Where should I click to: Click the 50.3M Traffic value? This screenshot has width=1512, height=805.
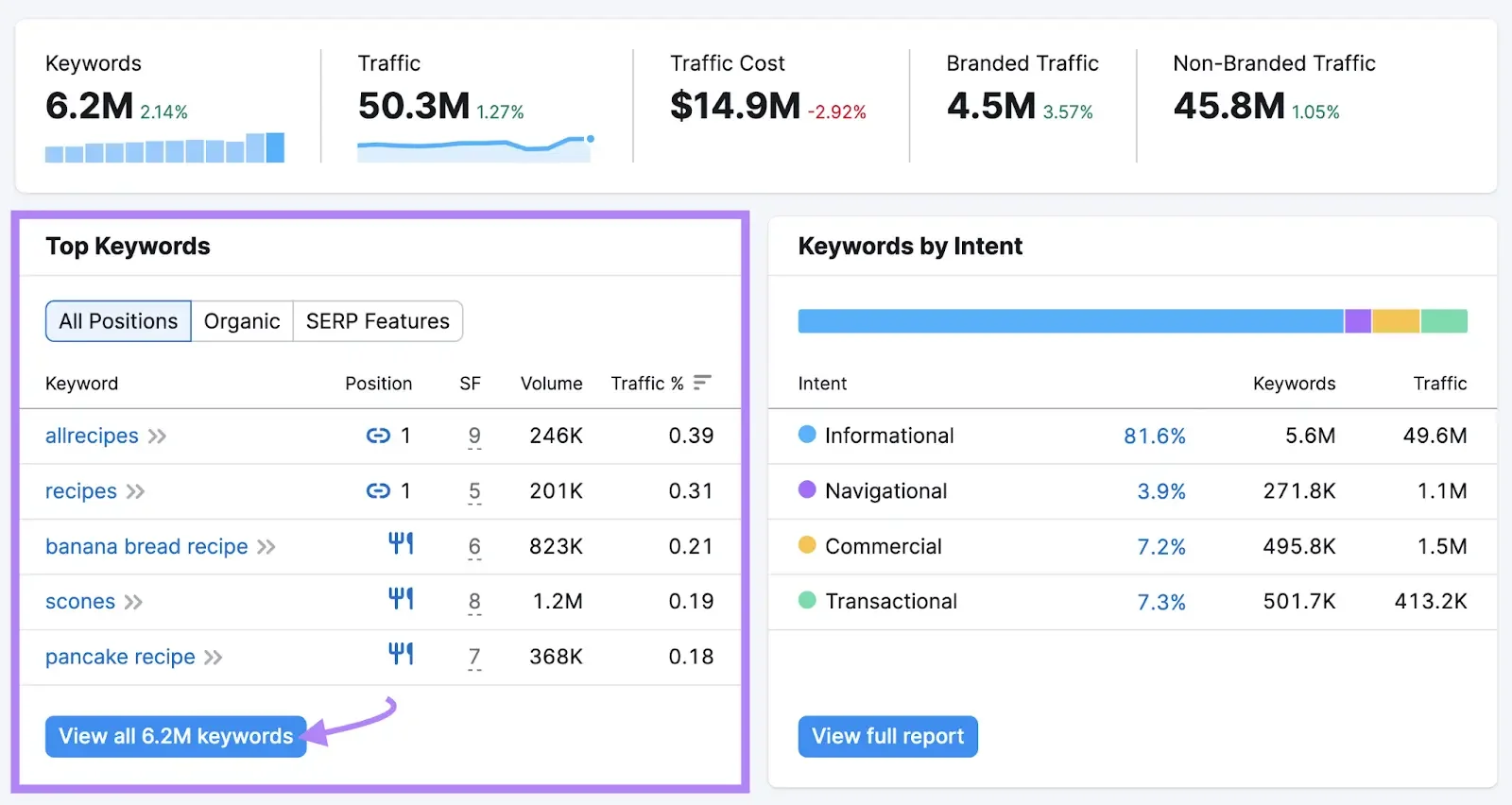(414, 106)
